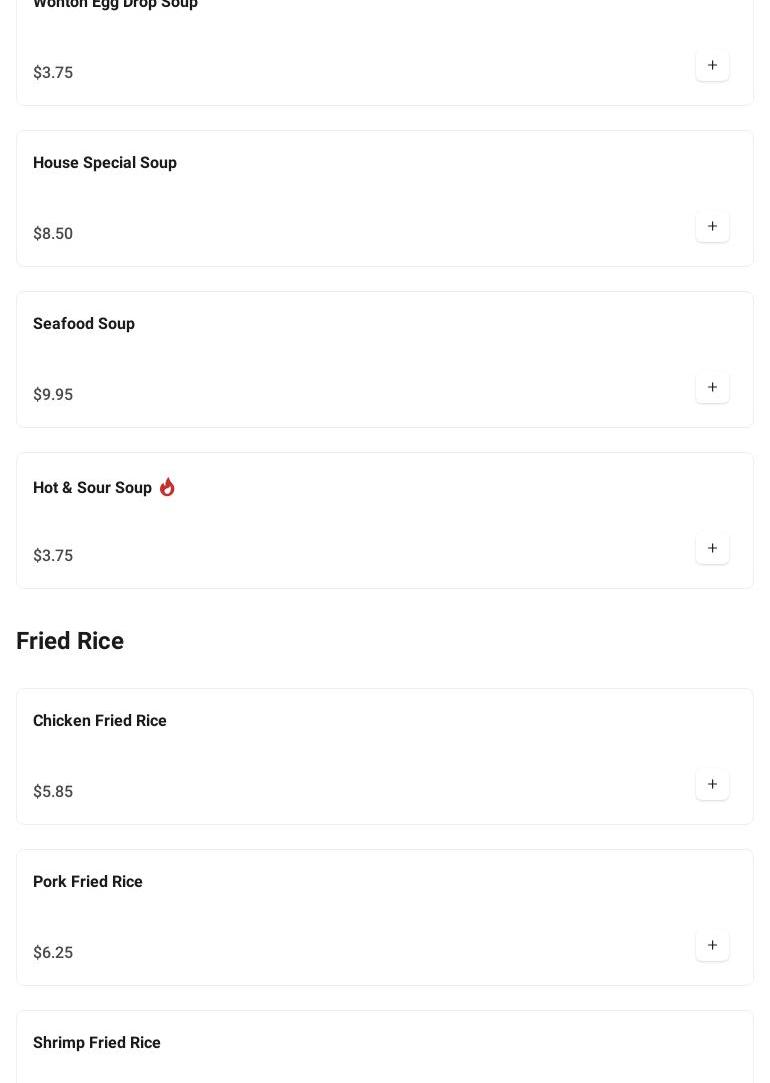Add Wonton Egg Drop Soup to order
The width and height of the screenshot is (770, 1083).
point(712,66)
